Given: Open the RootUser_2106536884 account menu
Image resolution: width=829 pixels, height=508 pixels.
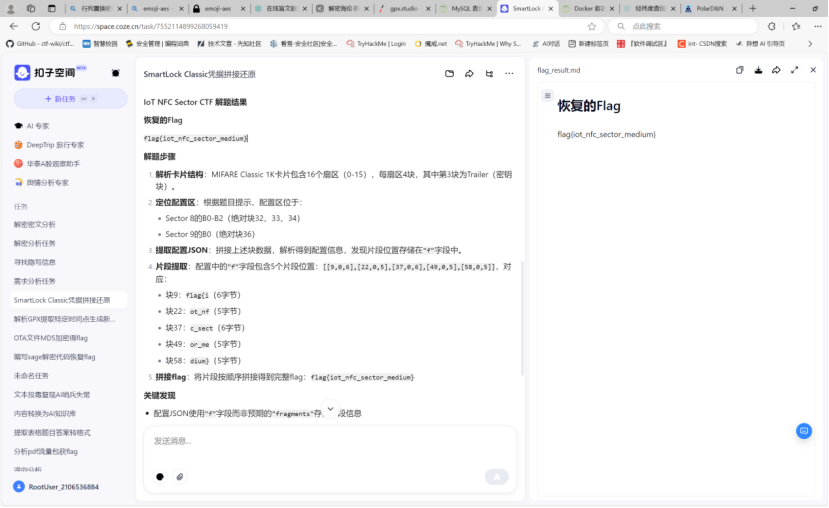Looking at the screenshot, I should (x=63, y=487).
